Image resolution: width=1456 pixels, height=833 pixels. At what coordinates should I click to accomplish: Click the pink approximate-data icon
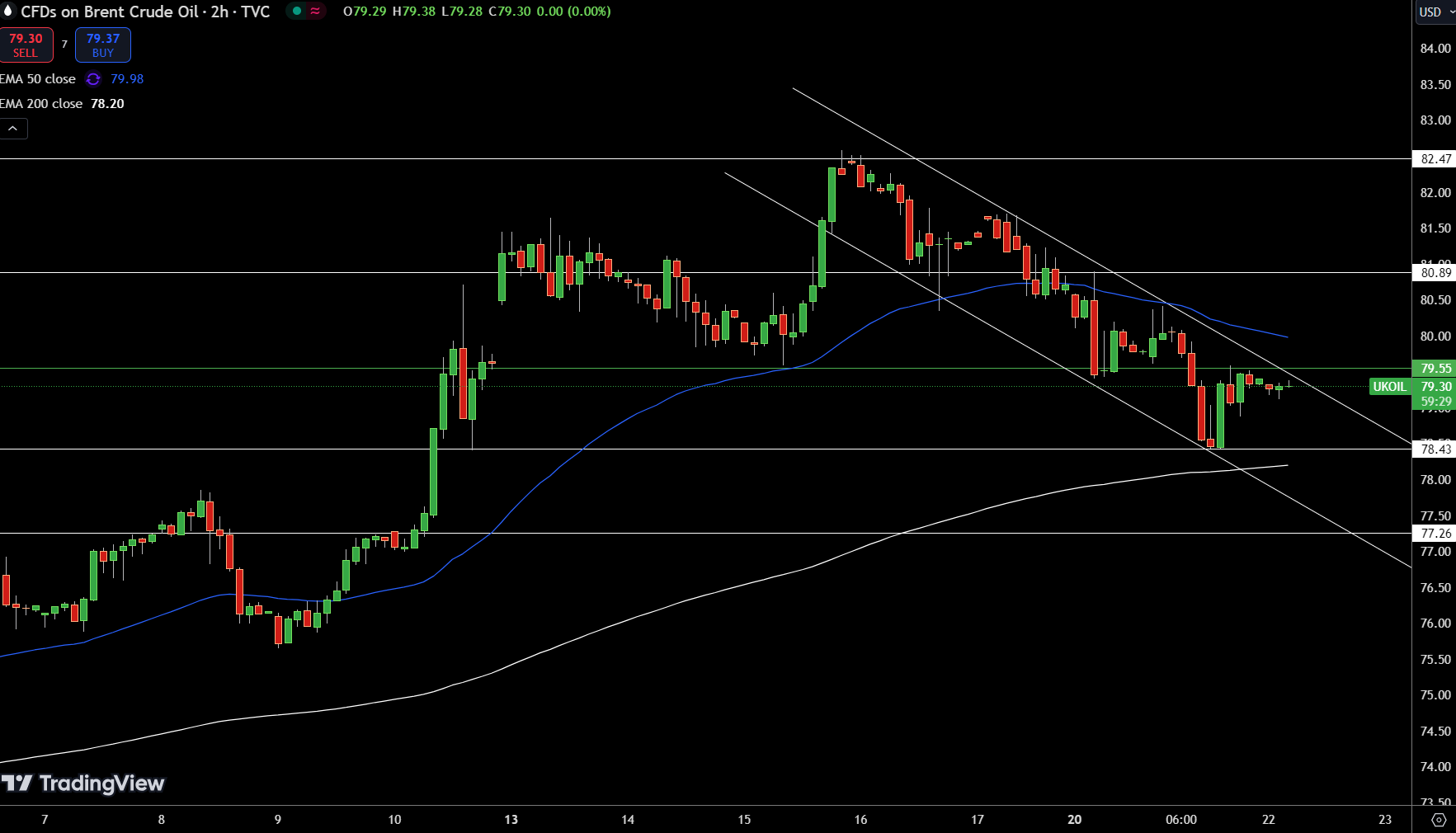(315, 12)
